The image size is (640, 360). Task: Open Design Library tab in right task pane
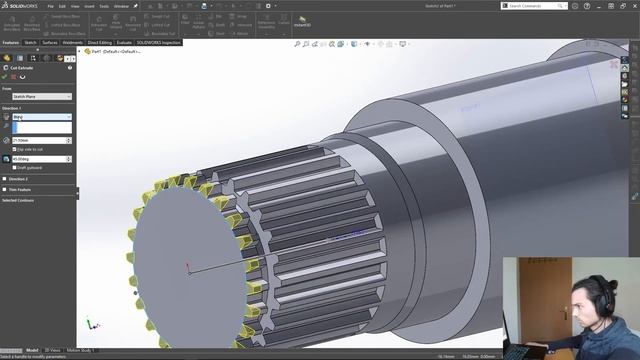click(625, 76)
